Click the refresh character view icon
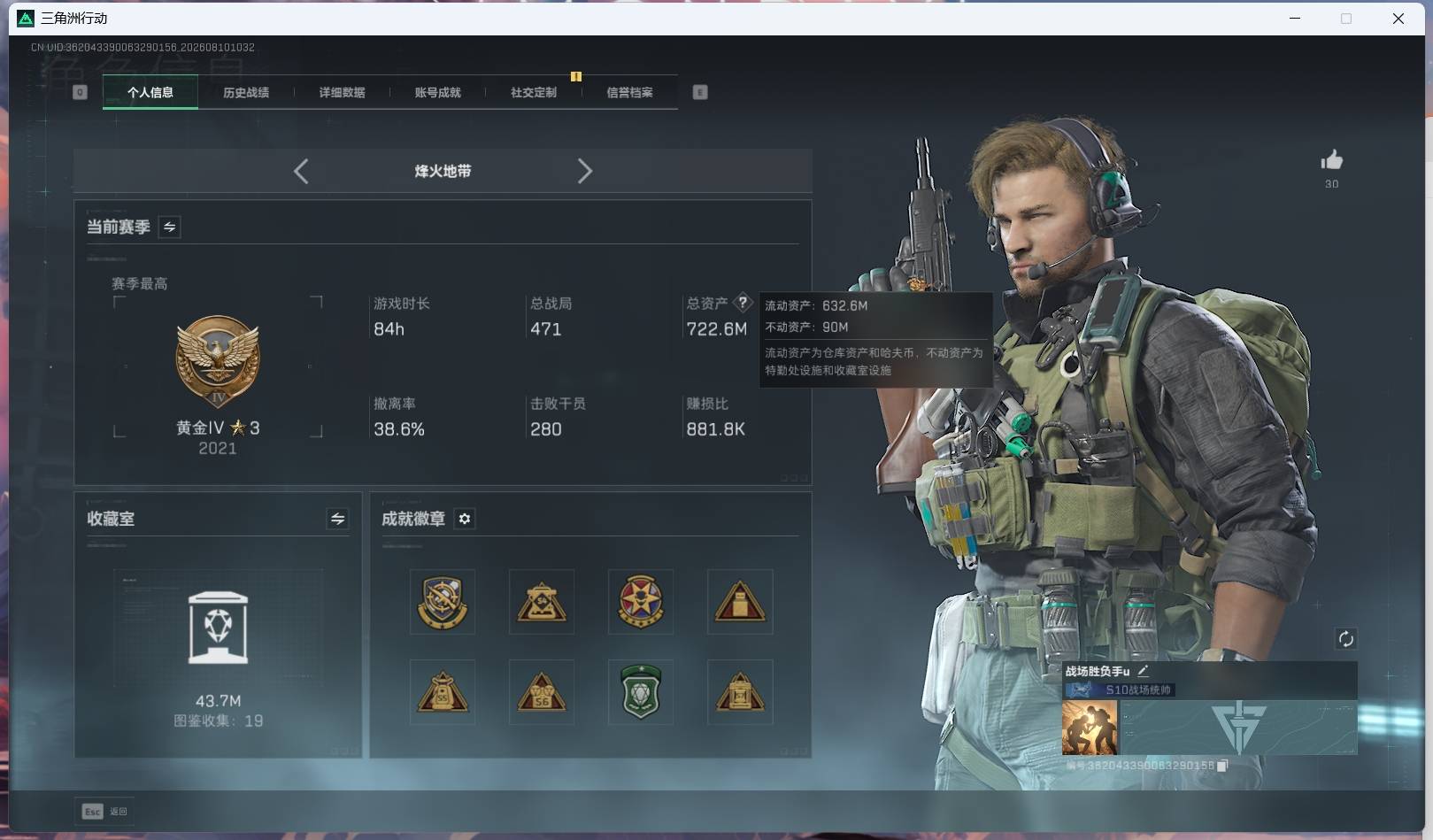Image resolution: width=1433 pixels, height=840 pixels. pyautogui.click(x=1346, y=639)
